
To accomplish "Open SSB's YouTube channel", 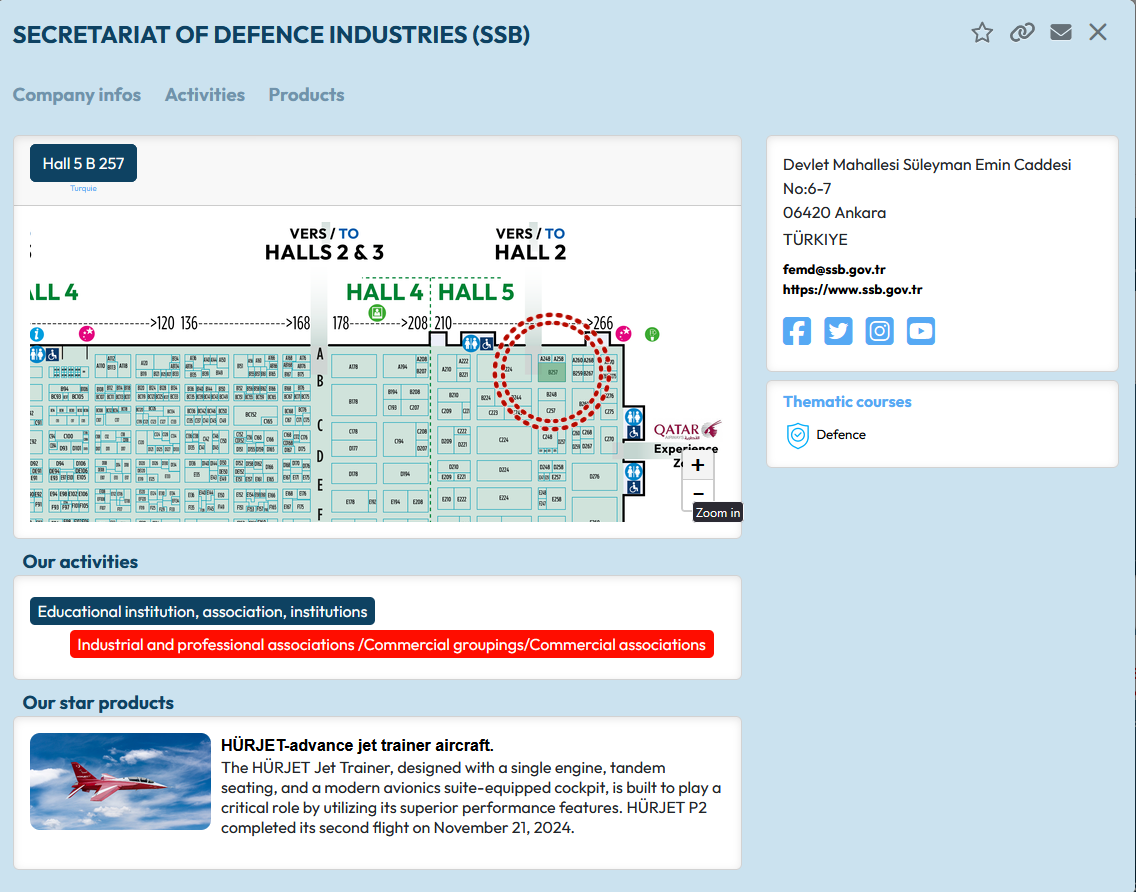I will point(921,331).
